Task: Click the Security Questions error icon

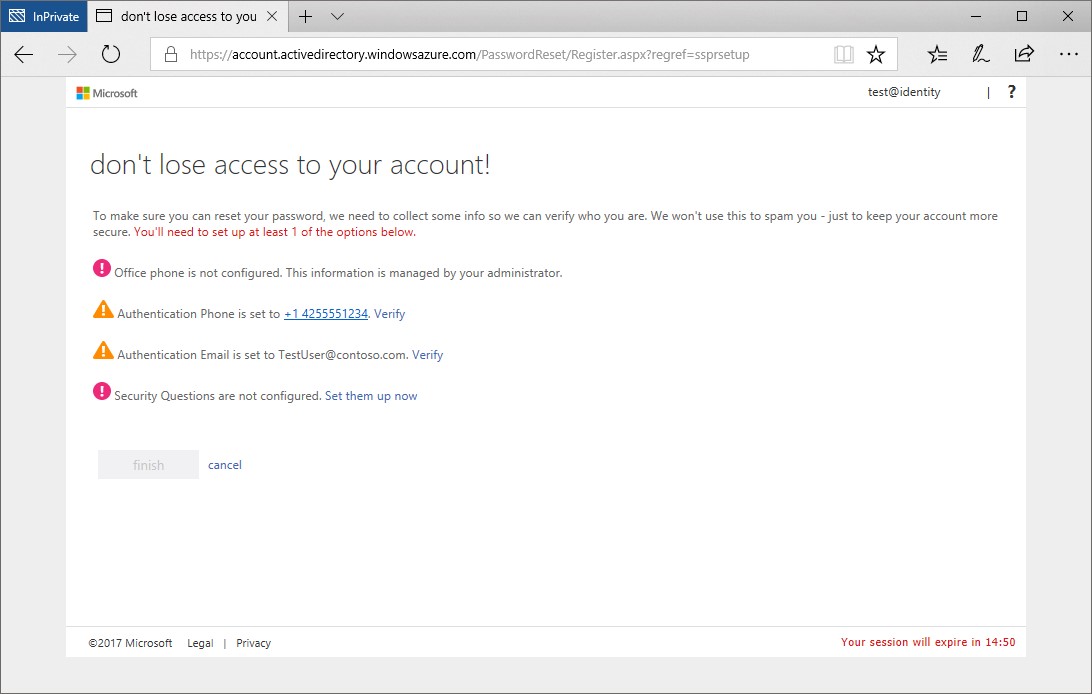Action: coord(102,391)
